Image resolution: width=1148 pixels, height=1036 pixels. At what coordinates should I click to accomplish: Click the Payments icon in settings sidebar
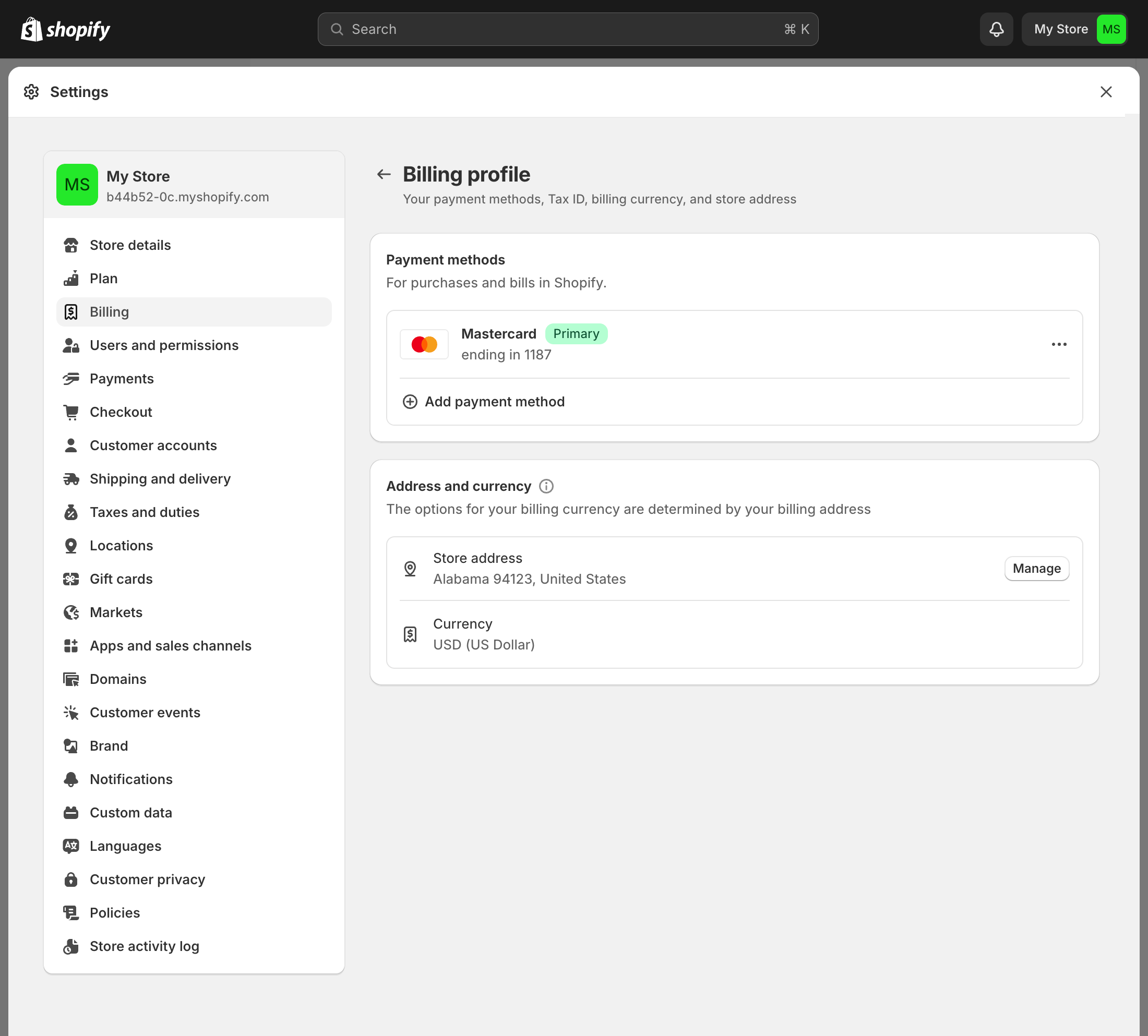[x=71, y=379]
